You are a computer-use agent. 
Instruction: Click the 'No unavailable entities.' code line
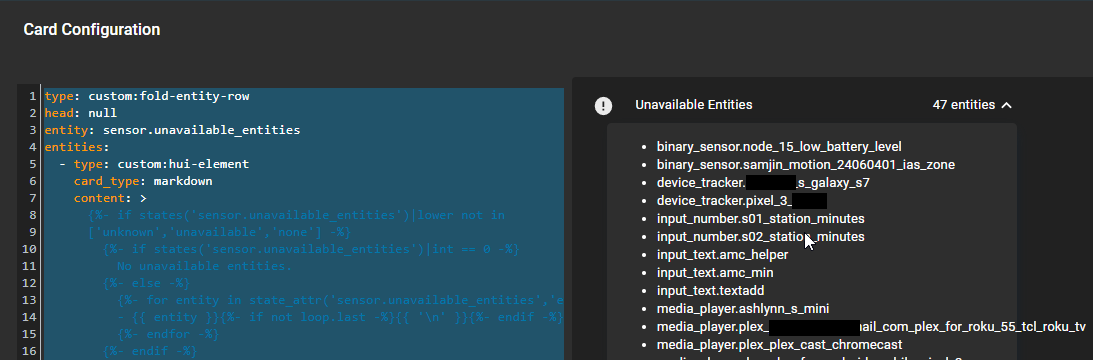click(x=204, y=266)
